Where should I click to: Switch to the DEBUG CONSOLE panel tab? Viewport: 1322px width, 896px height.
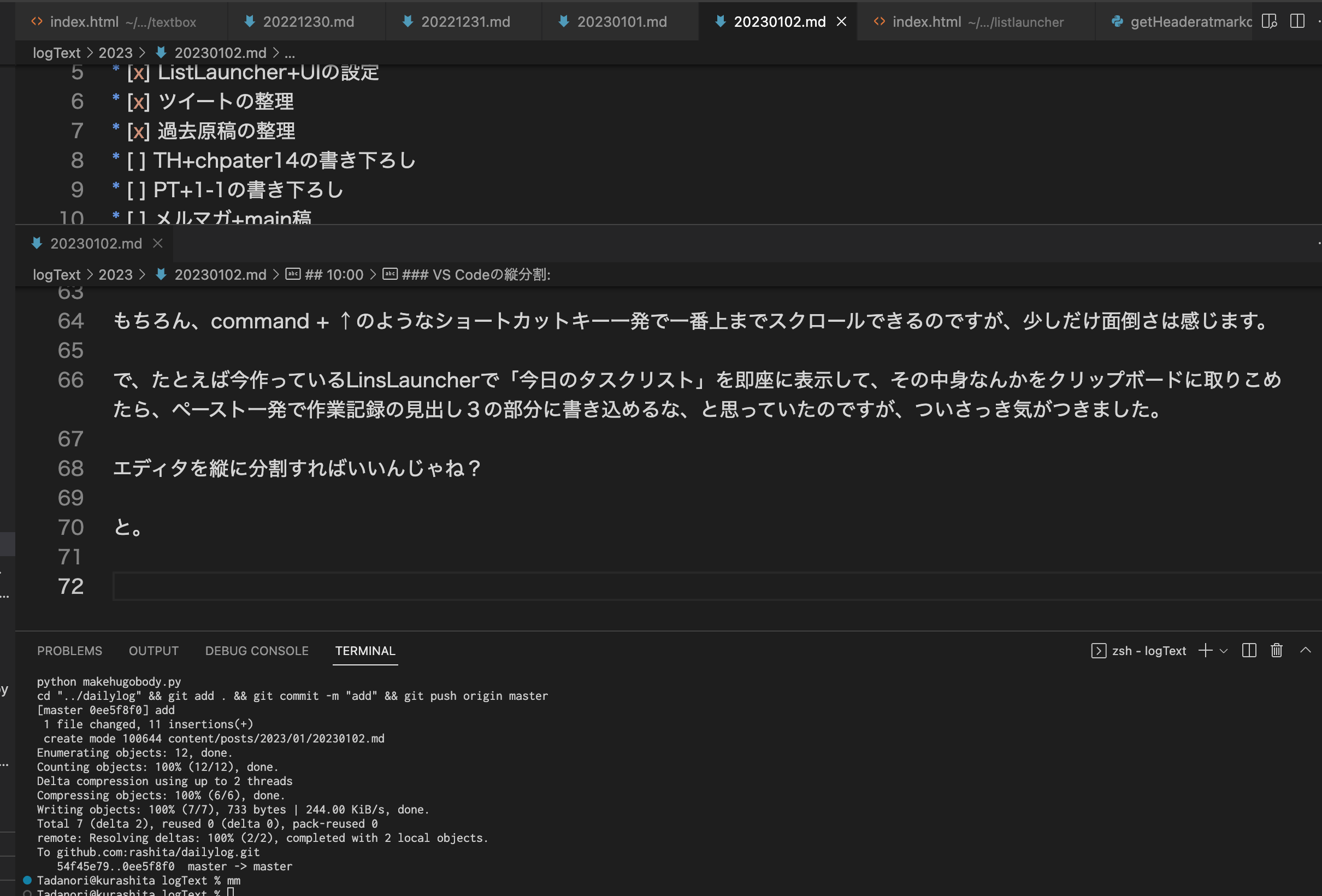point(257,650)
